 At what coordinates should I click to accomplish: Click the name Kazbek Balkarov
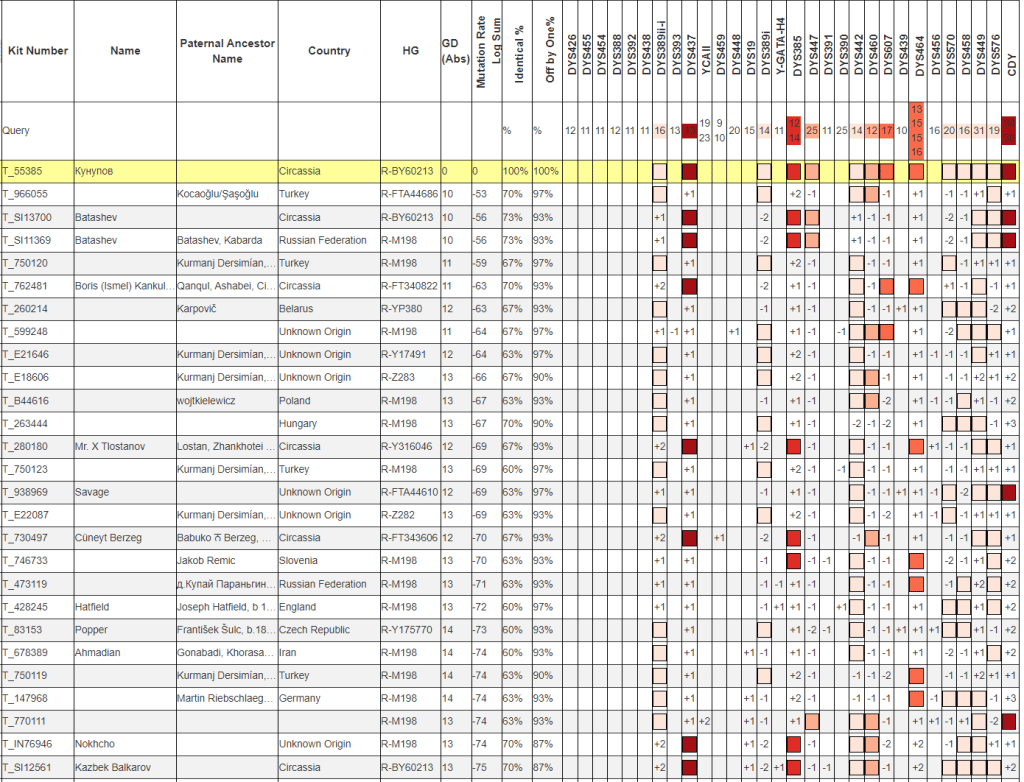(x=112, y=766)
